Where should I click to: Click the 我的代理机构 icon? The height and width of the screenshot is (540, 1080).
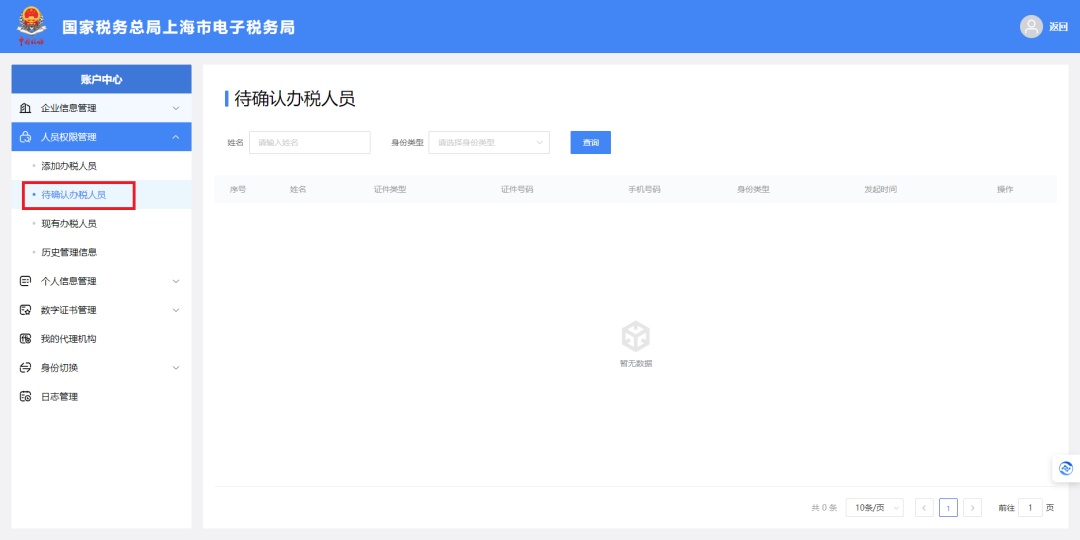pos(25,339)
